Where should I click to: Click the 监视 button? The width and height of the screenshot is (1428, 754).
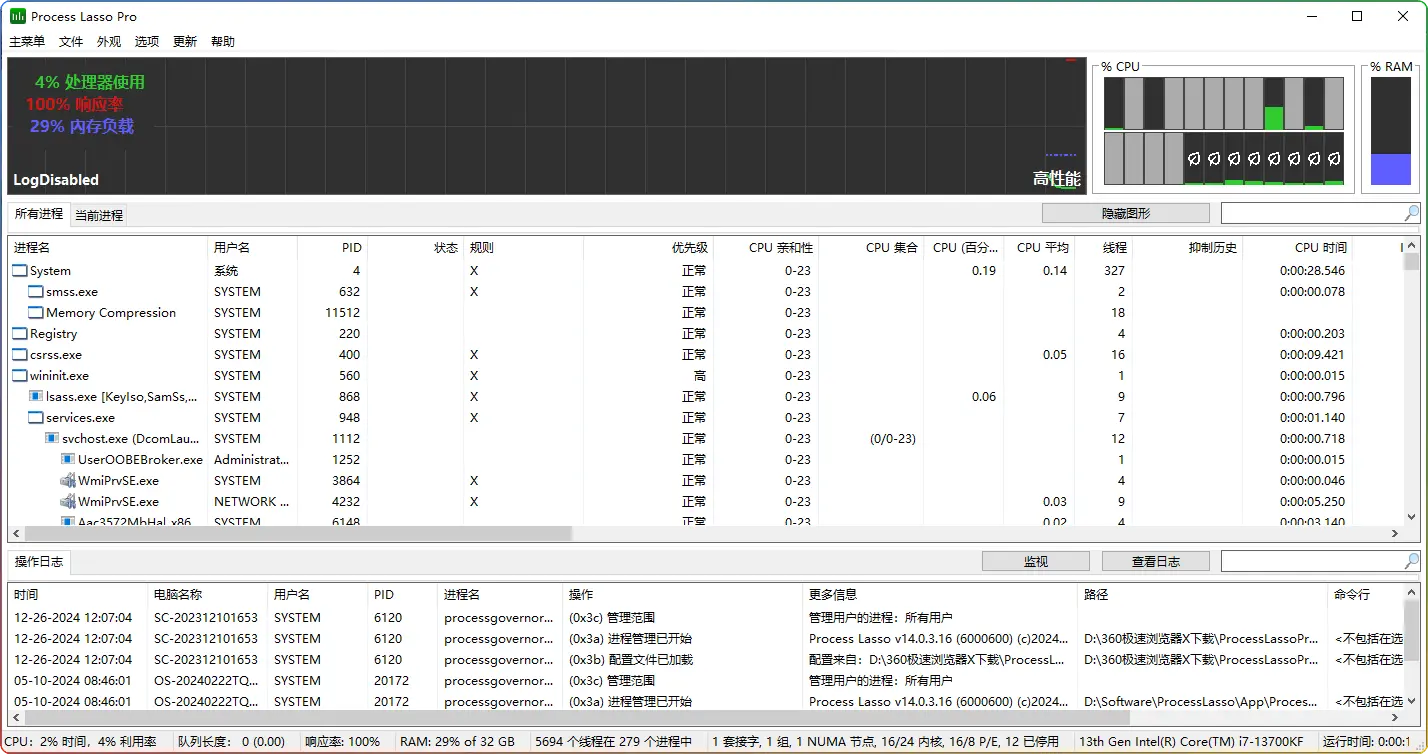[1036, 562]
